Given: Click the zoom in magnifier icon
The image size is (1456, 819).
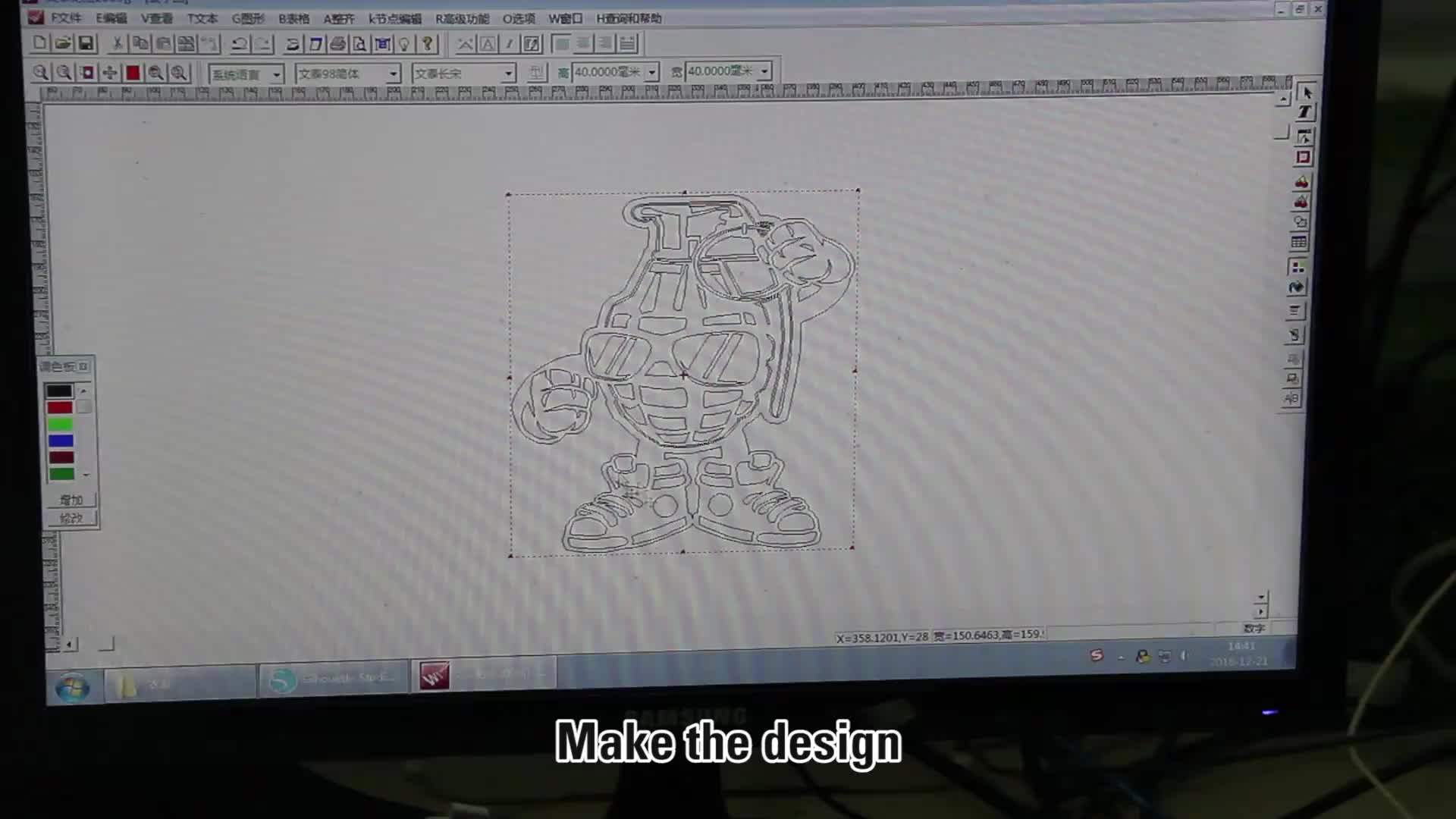Looking at the screenshot, I should point(41,73).
